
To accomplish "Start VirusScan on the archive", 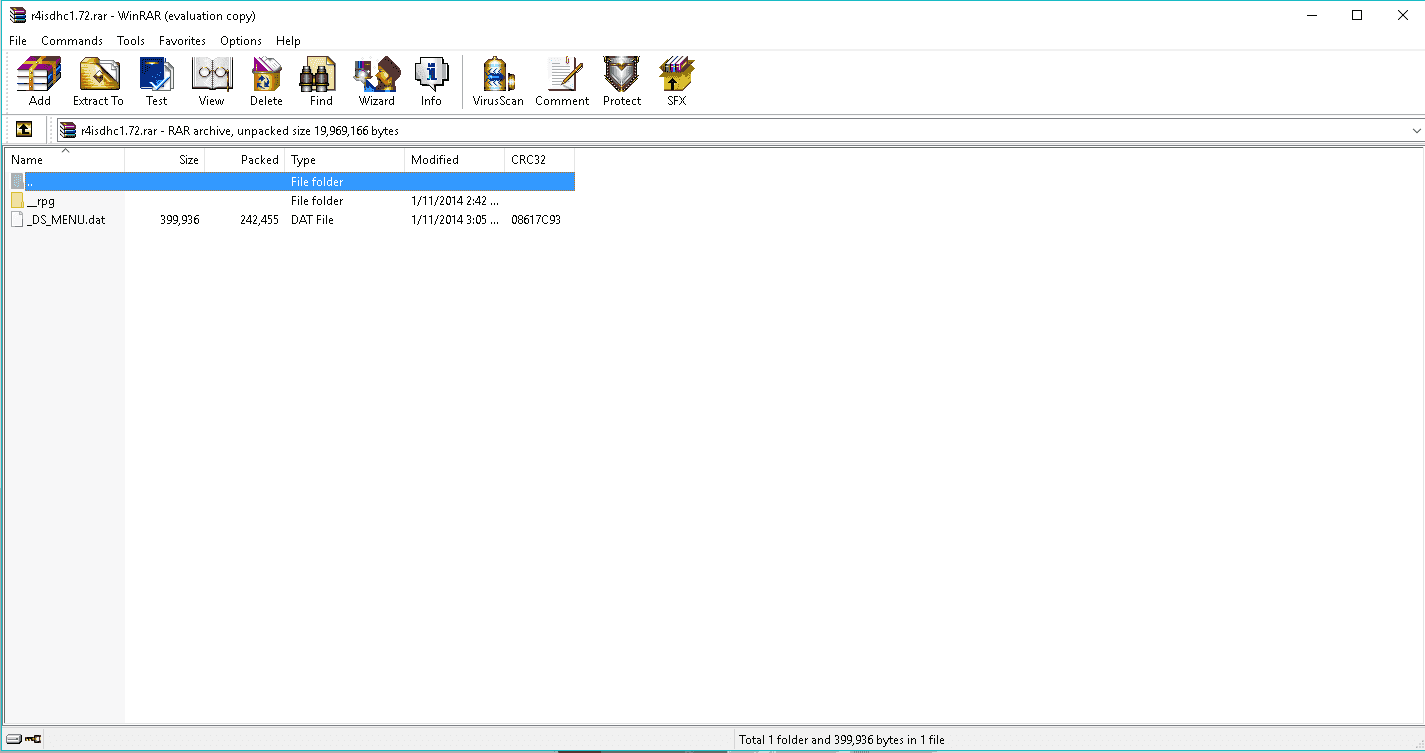I will 498,81.
